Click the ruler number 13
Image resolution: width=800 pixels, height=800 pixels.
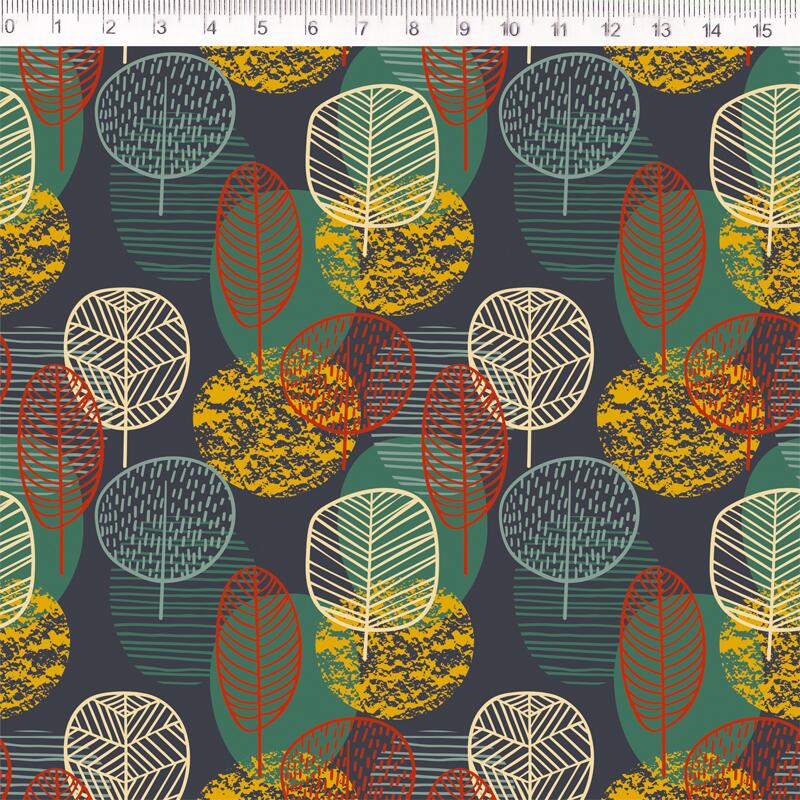click(662, 30)
